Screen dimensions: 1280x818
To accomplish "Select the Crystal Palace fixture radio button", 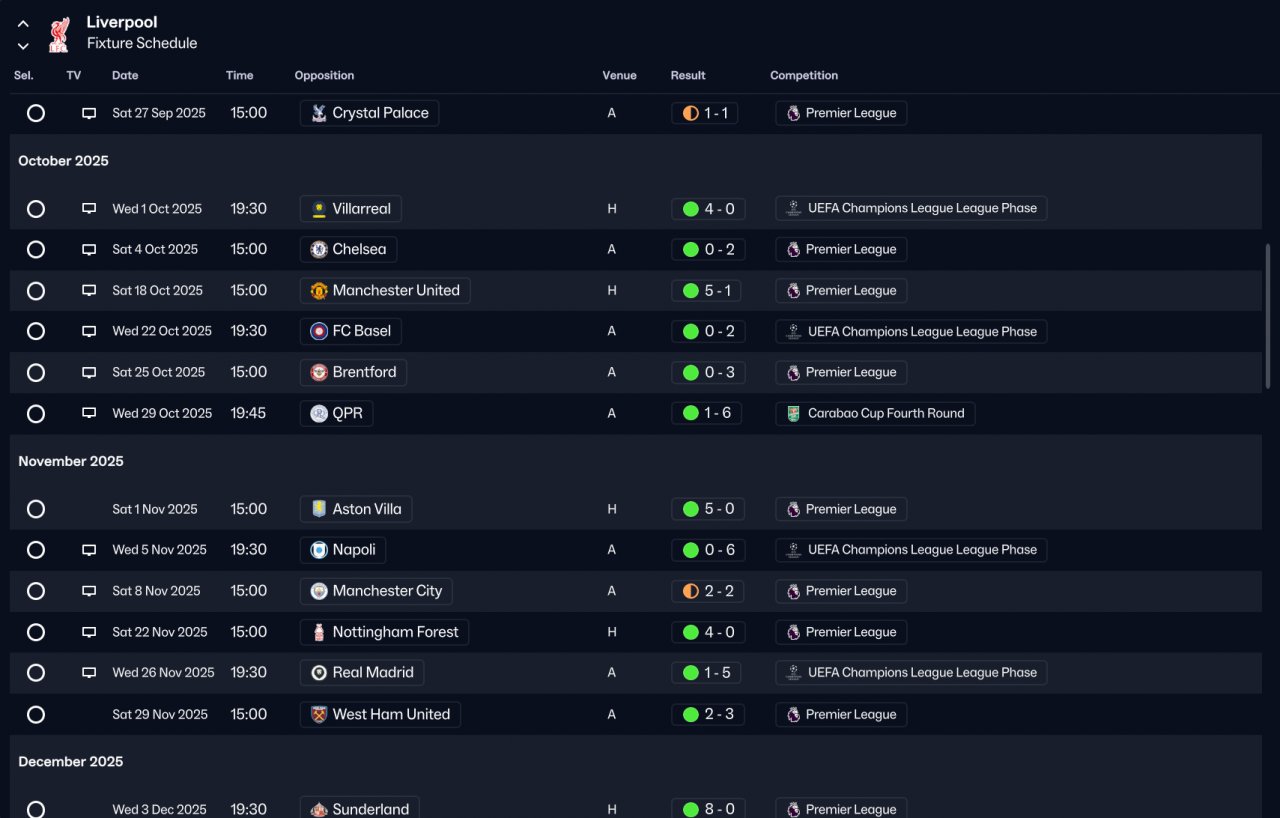I will click(x=36, y=114).
